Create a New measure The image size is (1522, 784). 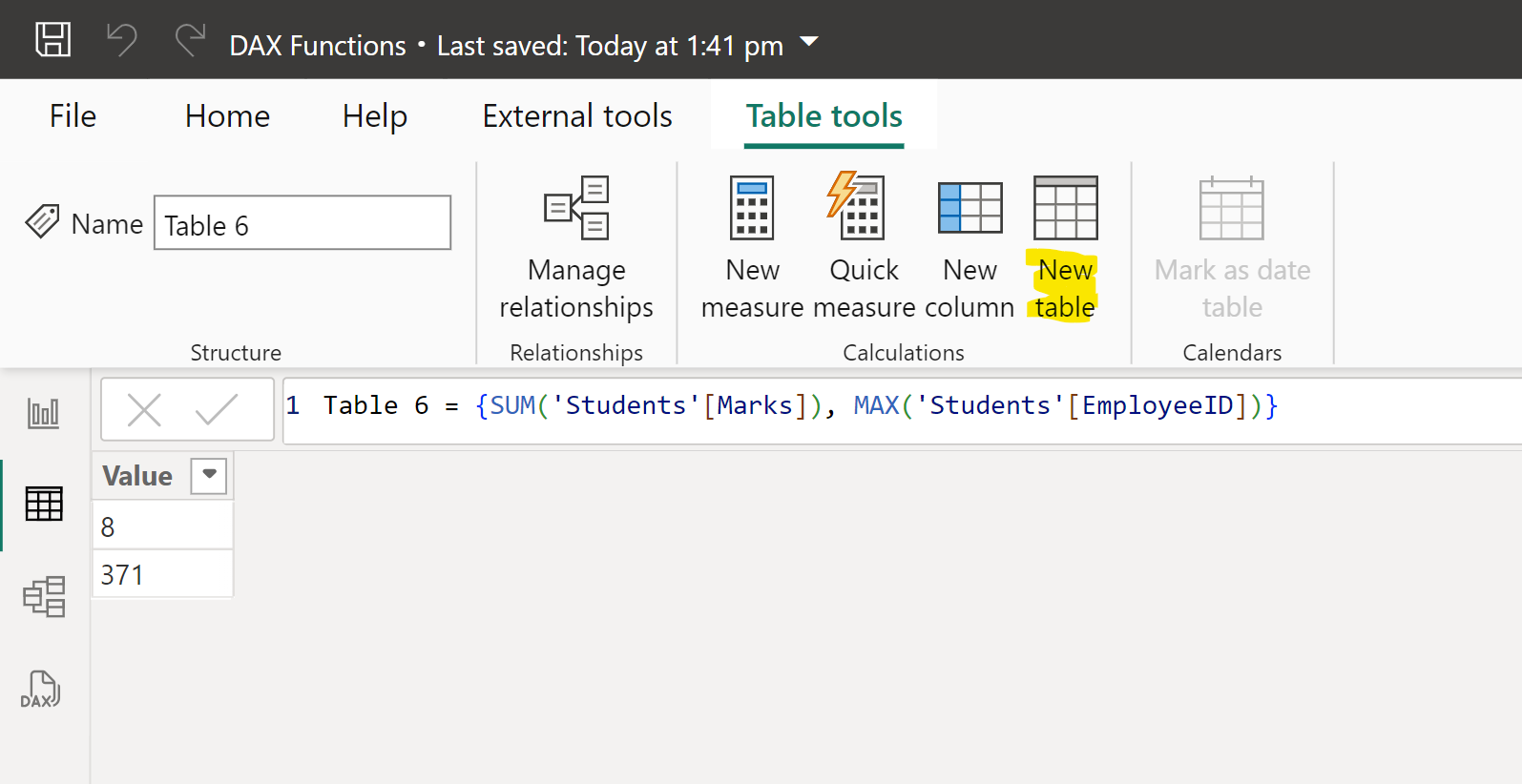pyautogui.click(x=752, y=248)
